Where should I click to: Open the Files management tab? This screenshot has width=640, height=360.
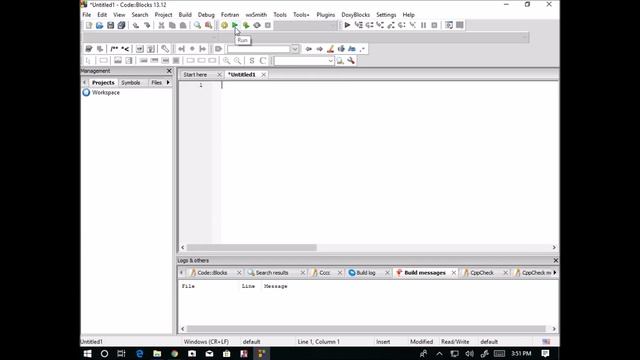[157, 82]
